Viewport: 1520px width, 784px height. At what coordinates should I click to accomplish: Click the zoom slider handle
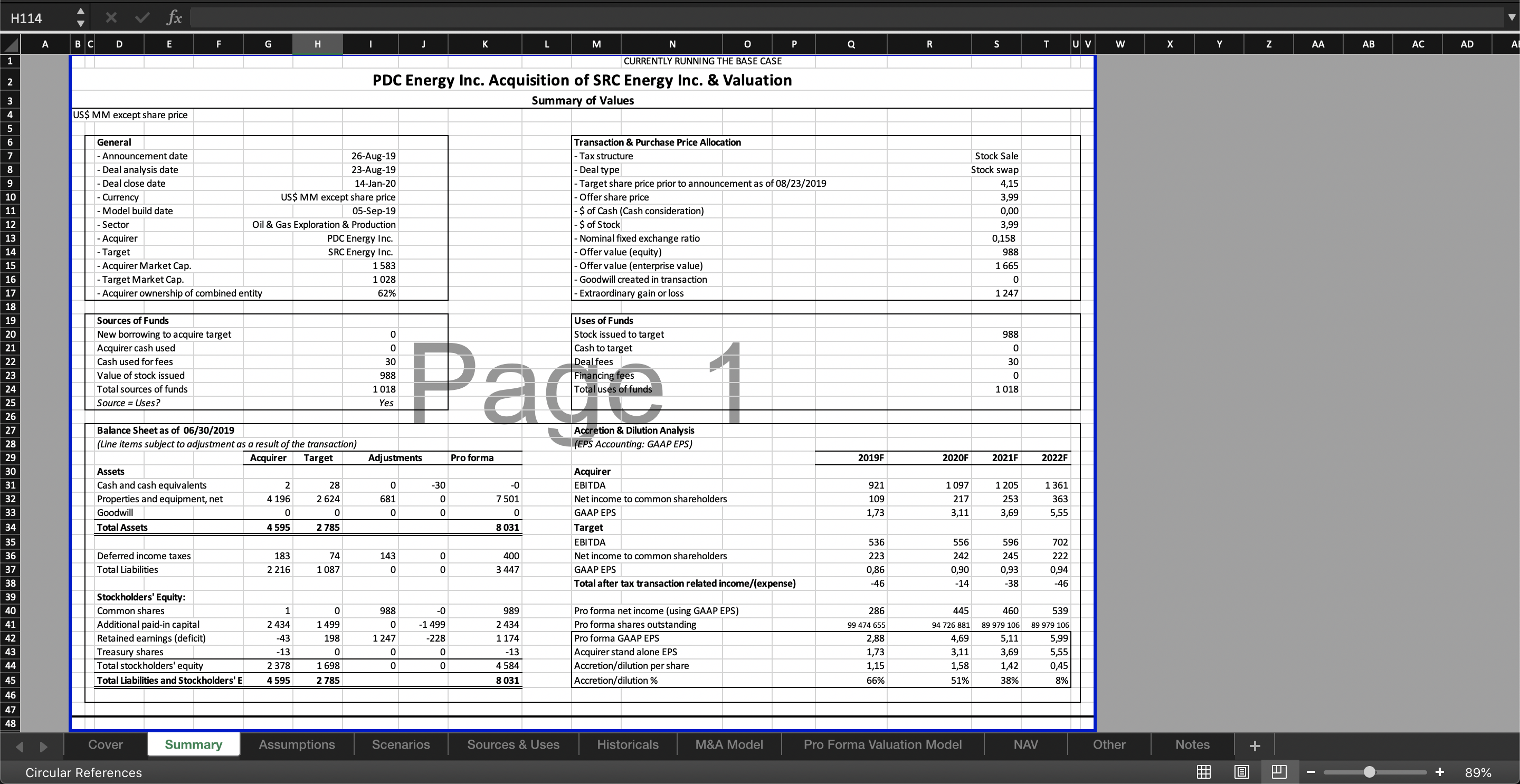(x=1370, y=772)
